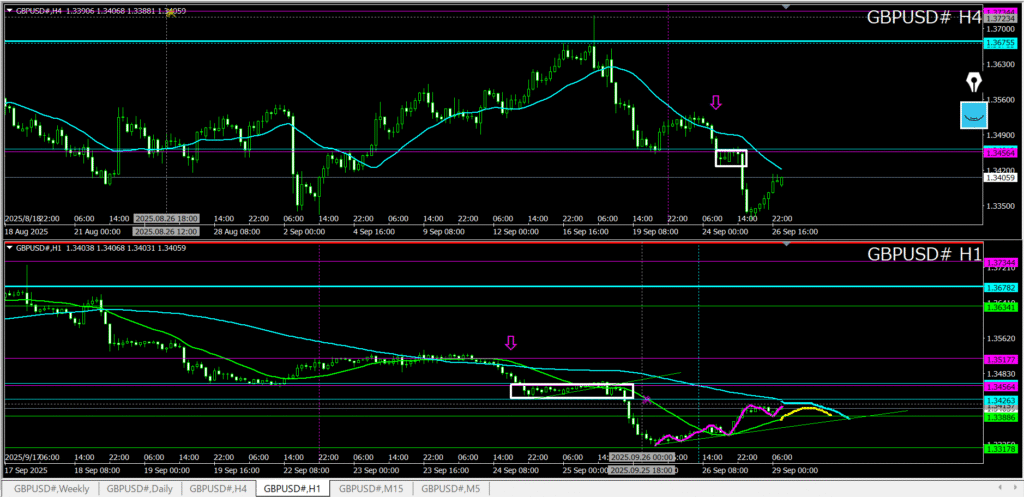The height and width of the screenshot is (497, 1024).
Task: Switch to the GBPUSD#,Daily tab
Action: (137, 489)
